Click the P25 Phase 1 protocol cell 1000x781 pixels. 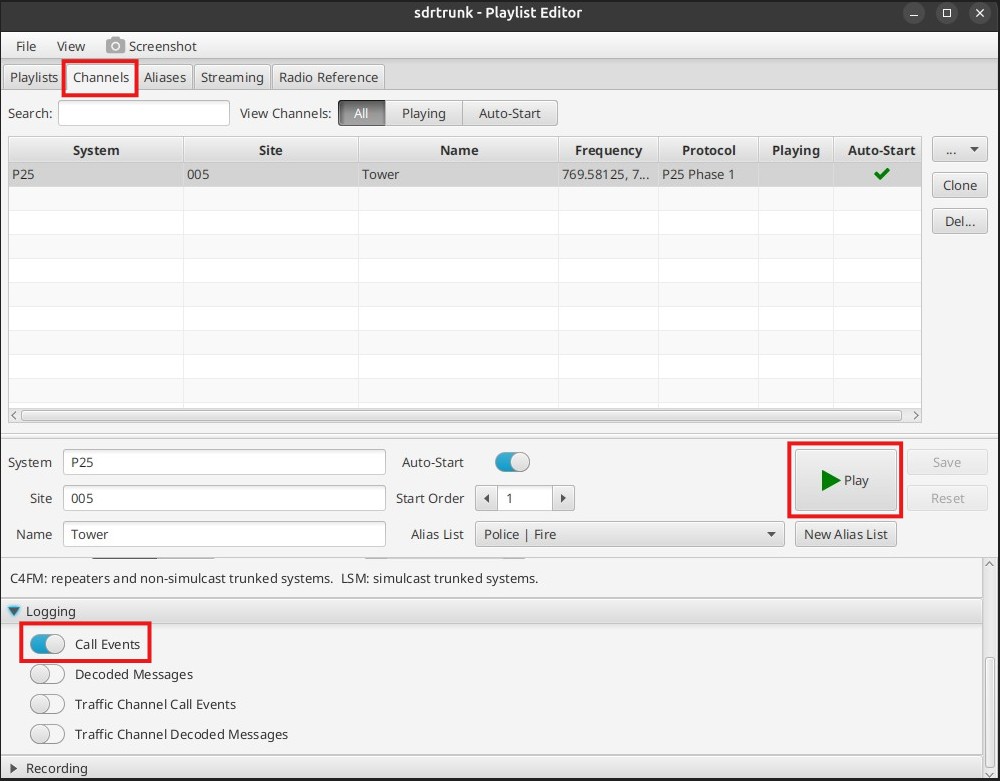(709, 174)
